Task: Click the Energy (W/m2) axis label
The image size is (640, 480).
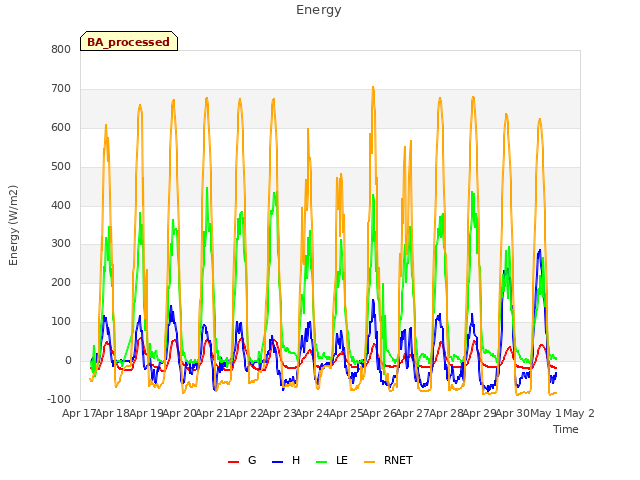Action: coord(13,225)
